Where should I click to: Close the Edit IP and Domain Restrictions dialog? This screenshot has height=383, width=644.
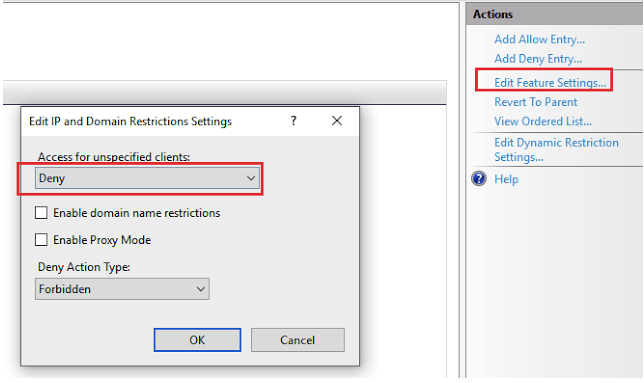(x=337, y=121)
